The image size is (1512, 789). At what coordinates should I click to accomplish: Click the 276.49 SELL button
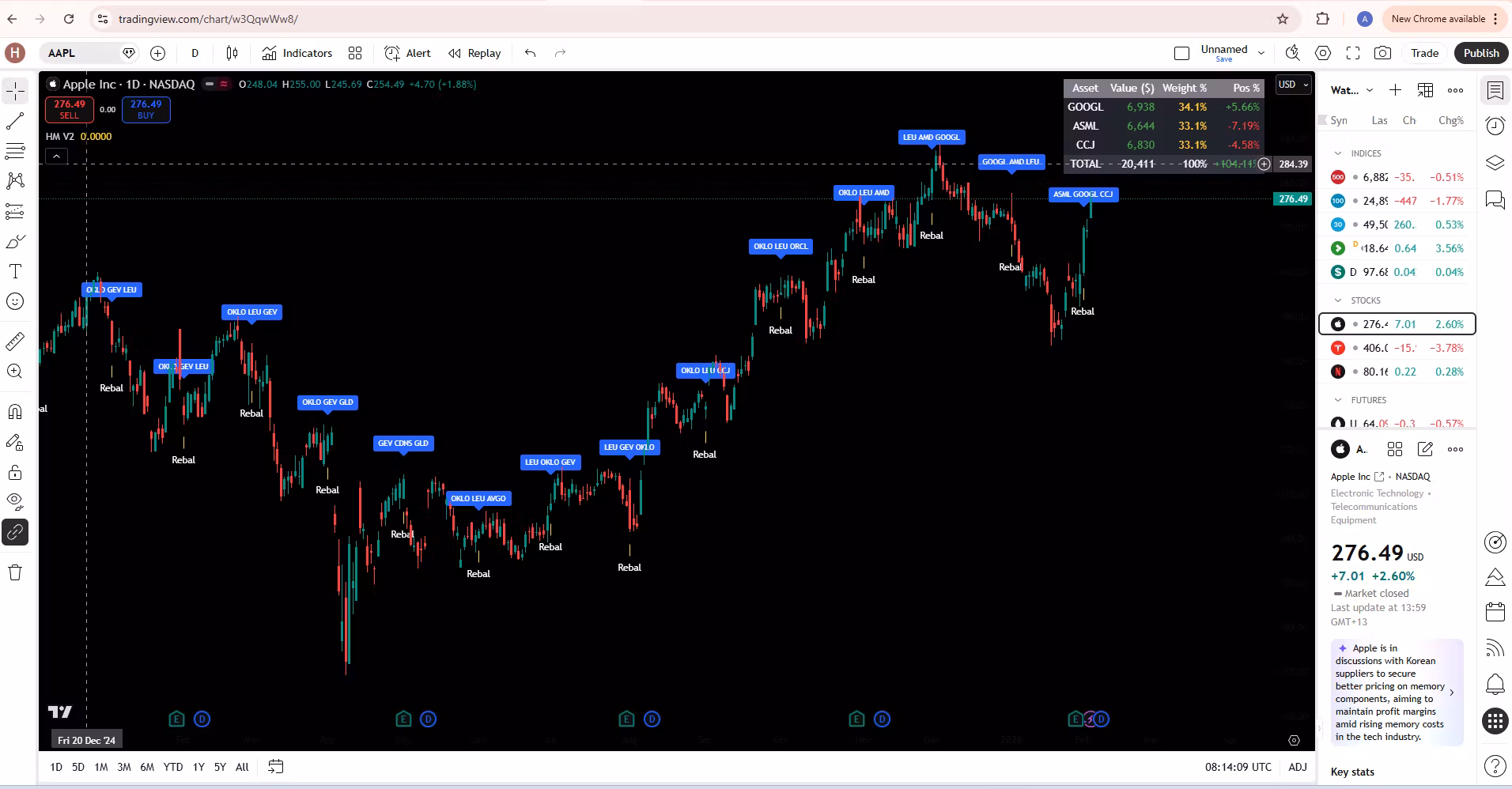pyautogui.click(x=70, y=109)
